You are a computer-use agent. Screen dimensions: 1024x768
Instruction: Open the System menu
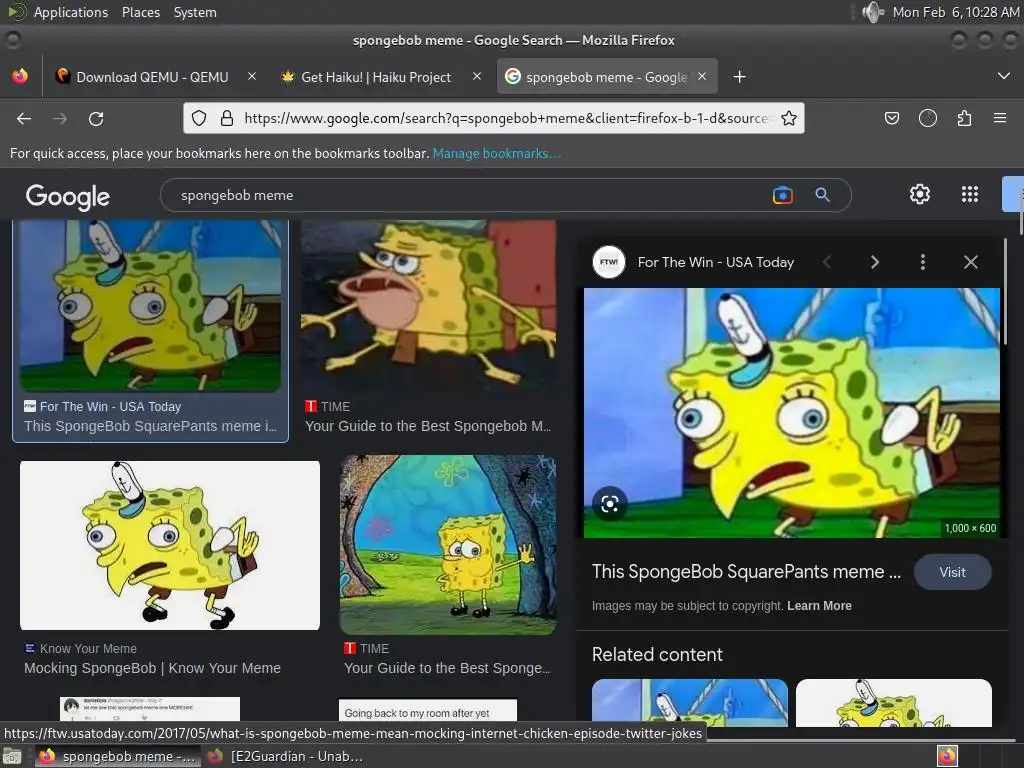195,12
